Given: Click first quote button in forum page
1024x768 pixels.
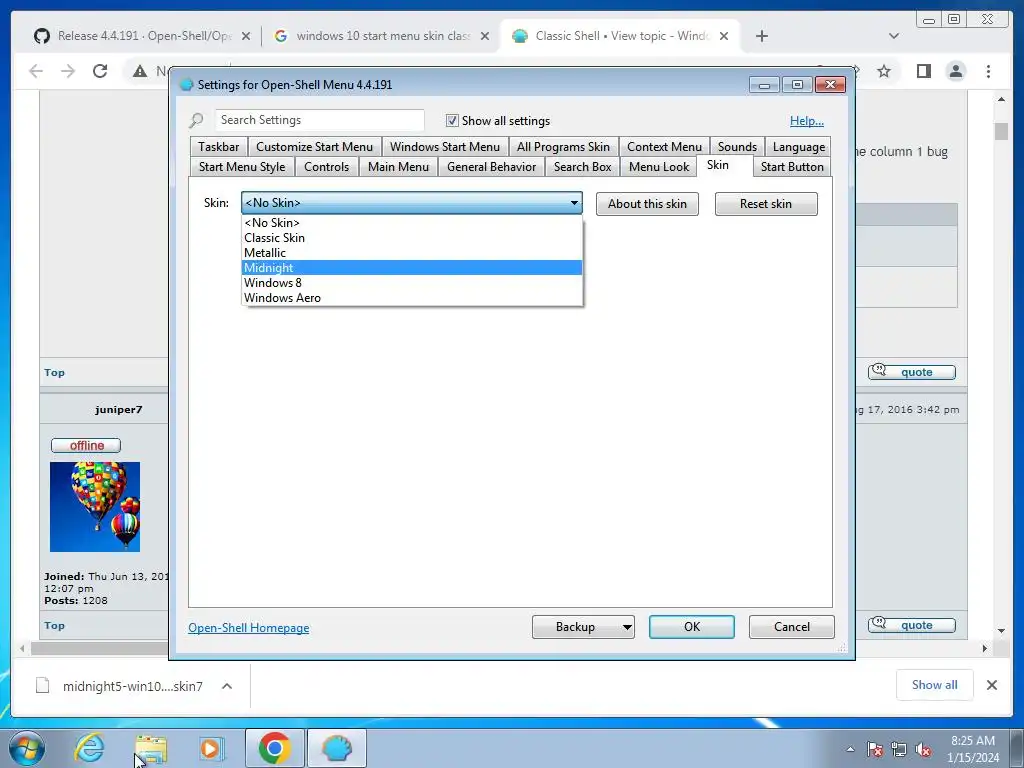Looking at the screenshot, I should (912, 372).
